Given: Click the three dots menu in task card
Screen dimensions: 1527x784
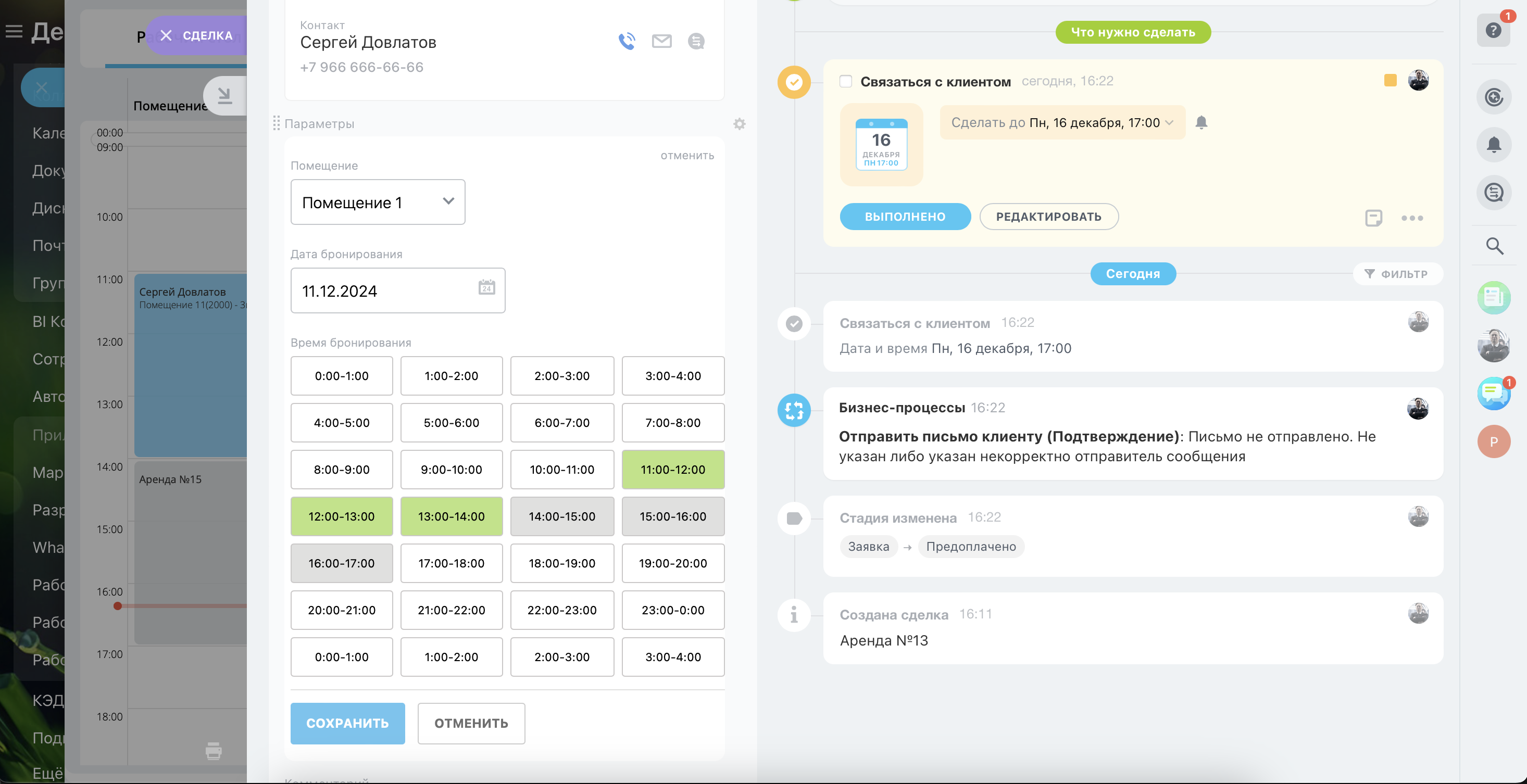Looking at the screenshot, I should click(x=1411, y=218).
